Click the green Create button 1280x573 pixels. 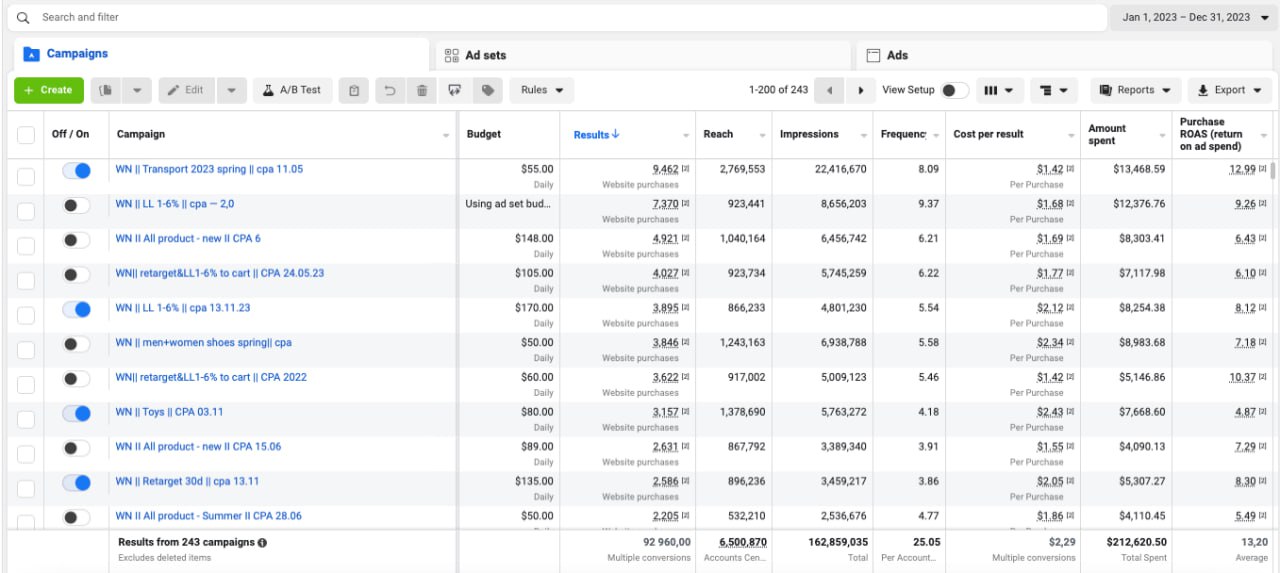(x=49, y=90)
